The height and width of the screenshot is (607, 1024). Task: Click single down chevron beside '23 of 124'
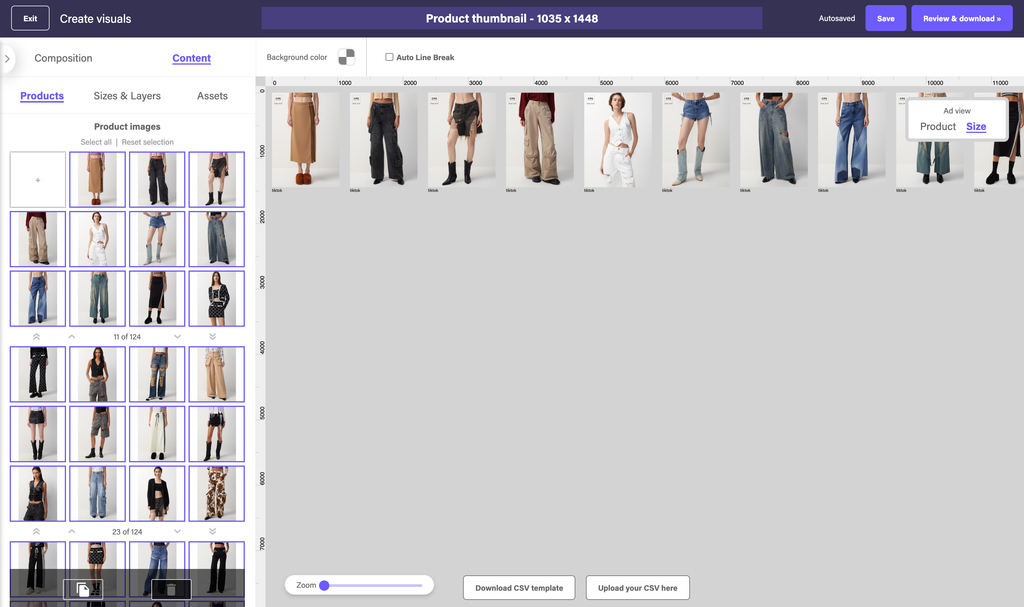coord(178,532)
